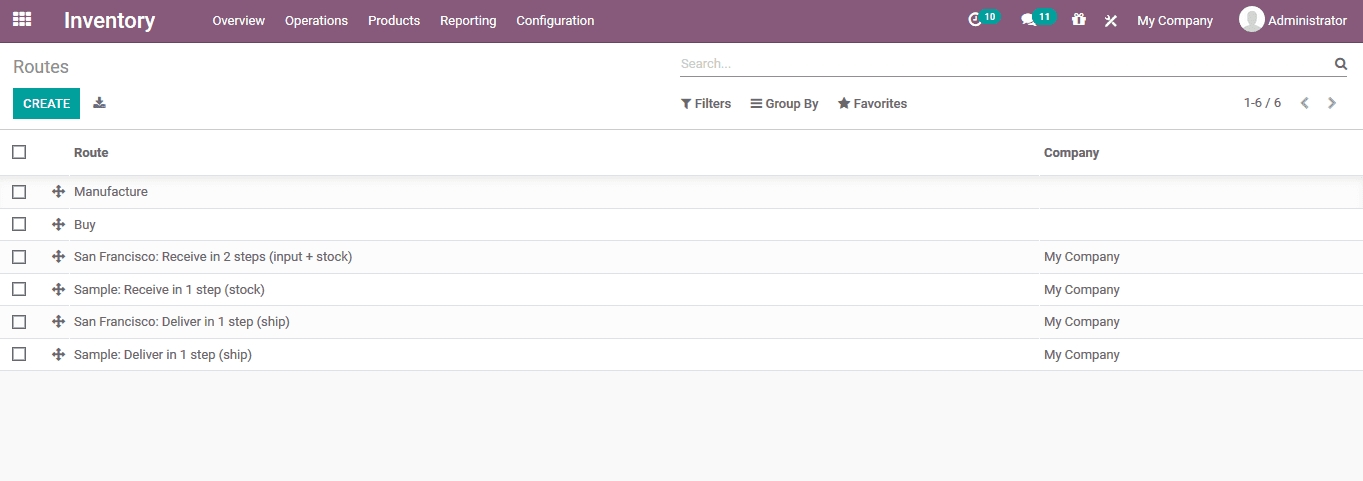The image size is (1363, 481).
Task: Click the gift icon in top bar
Action: click(1078, 20)
